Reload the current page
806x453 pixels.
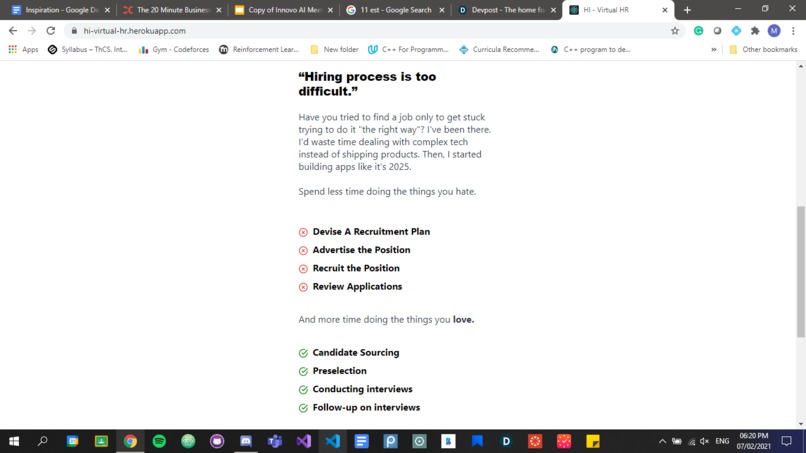(x=50, y=31)
